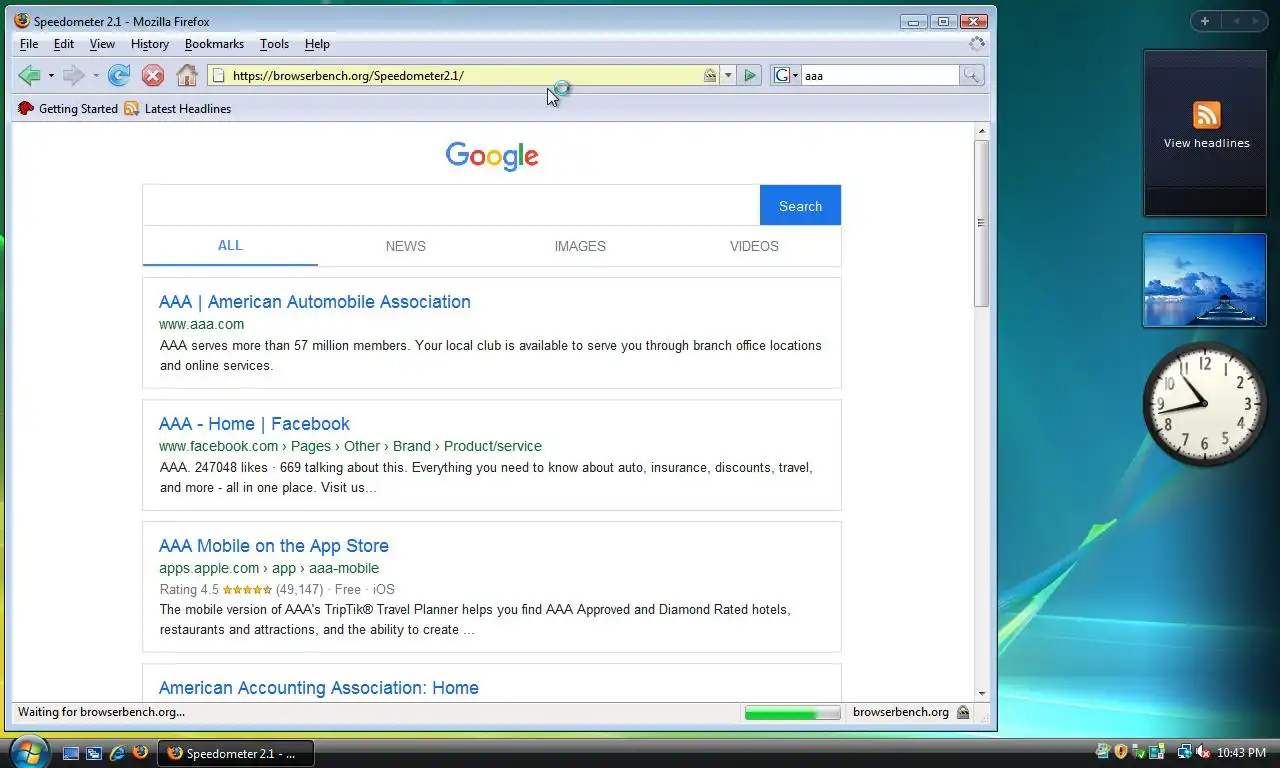Switch to the NEWS results tab
The image size is (1280, 768).
(405, 246)
